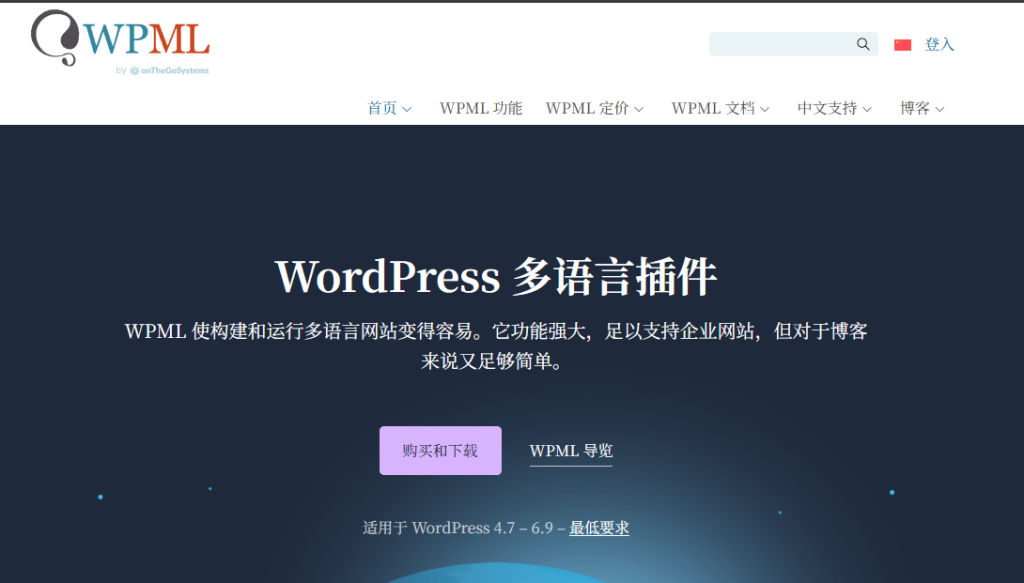Select the 博客 menu label
1024x583 pixels.
tap(915, 108)
